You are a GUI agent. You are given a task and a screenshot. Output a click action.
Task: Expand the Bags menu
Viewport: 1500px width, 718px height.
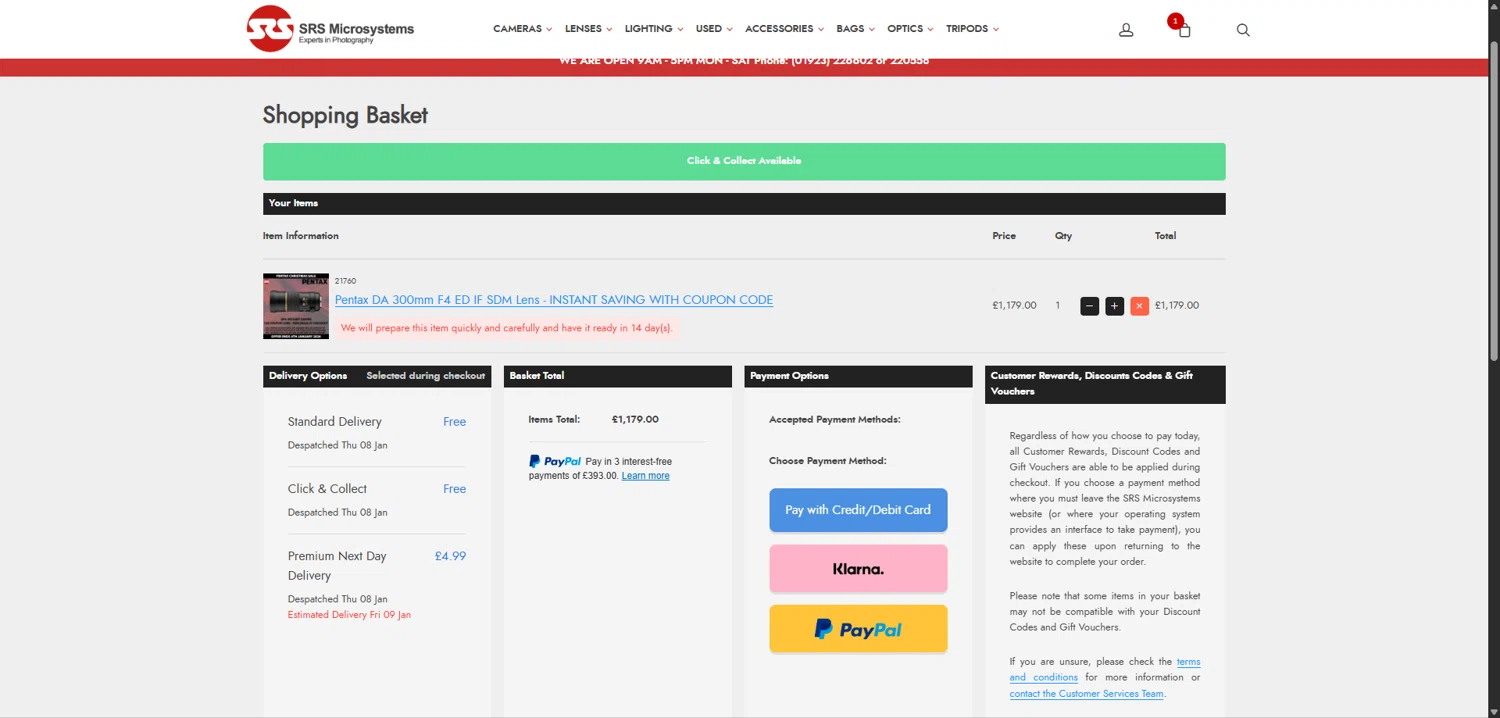(855, 29)
